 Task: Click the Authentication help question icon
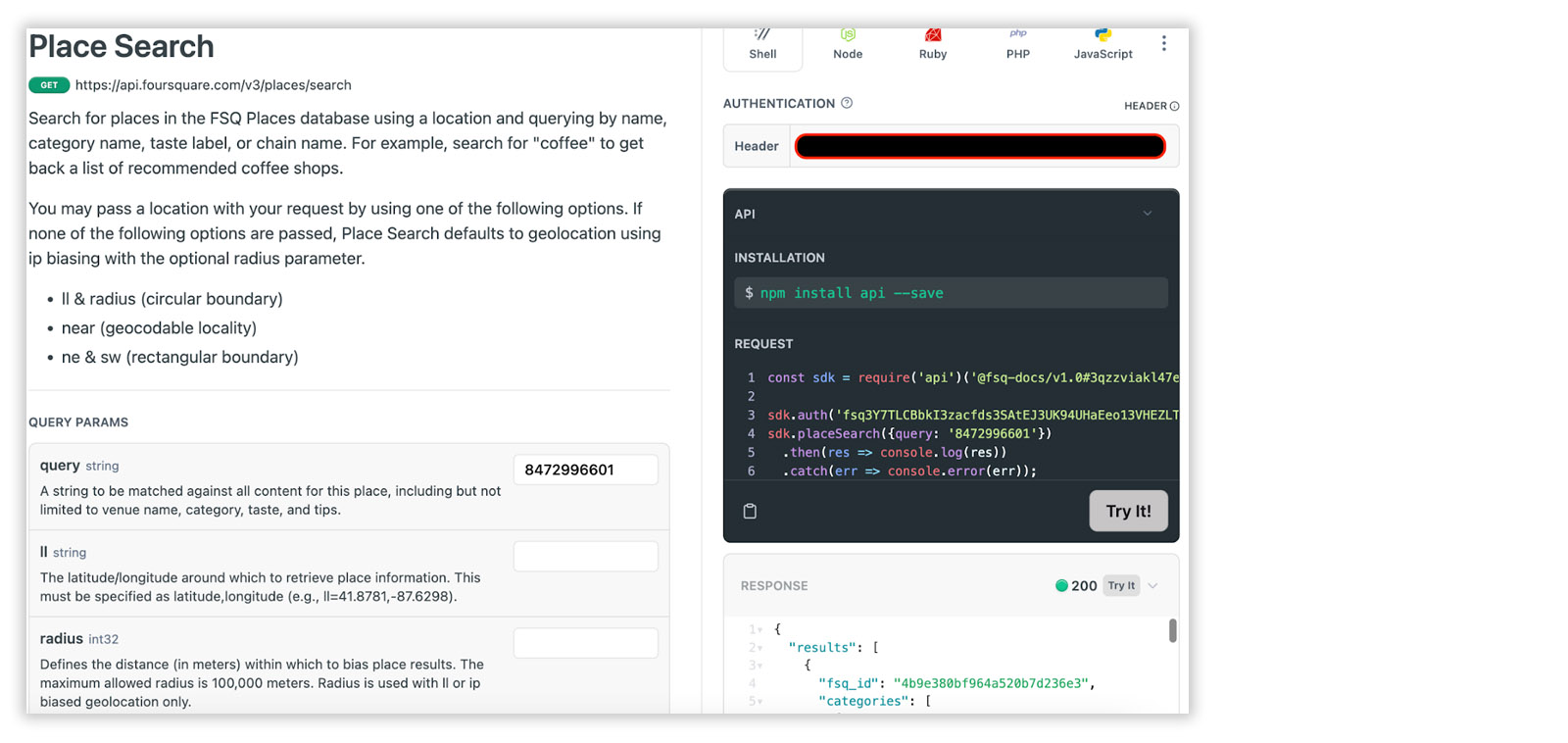point(847,103)
